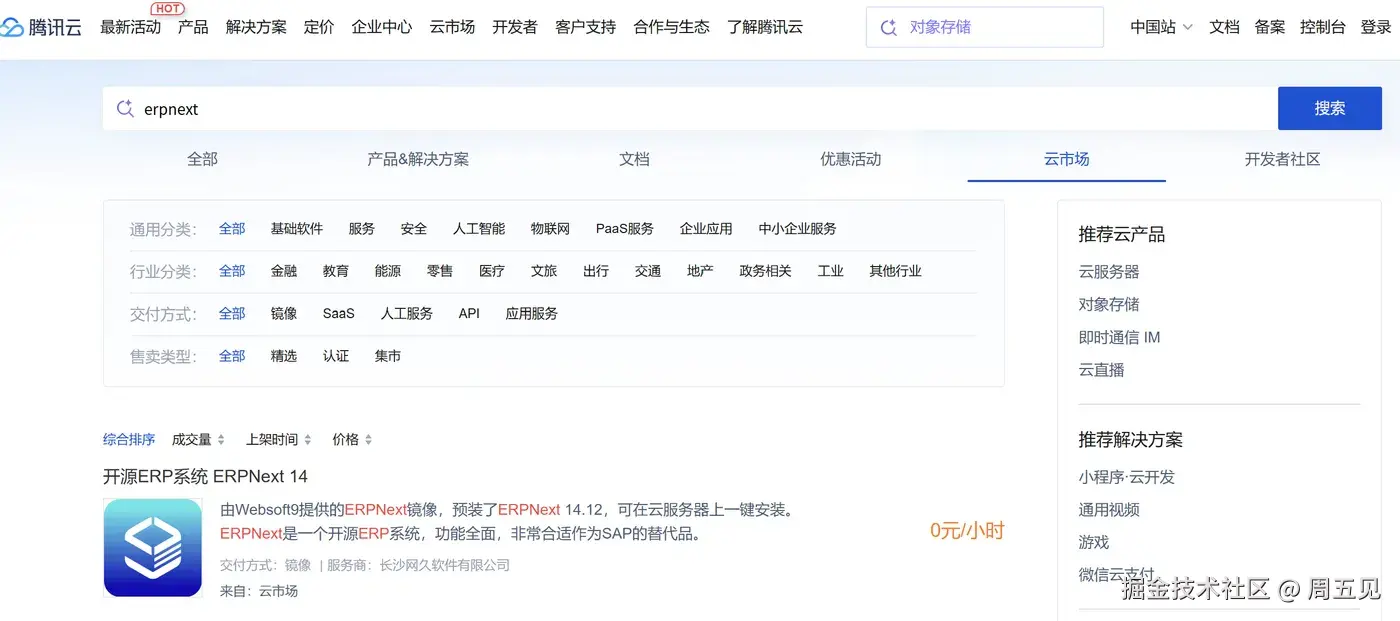Filter 行业分类 by 其他行业
1400x621 pixels.
coord(896,271)
